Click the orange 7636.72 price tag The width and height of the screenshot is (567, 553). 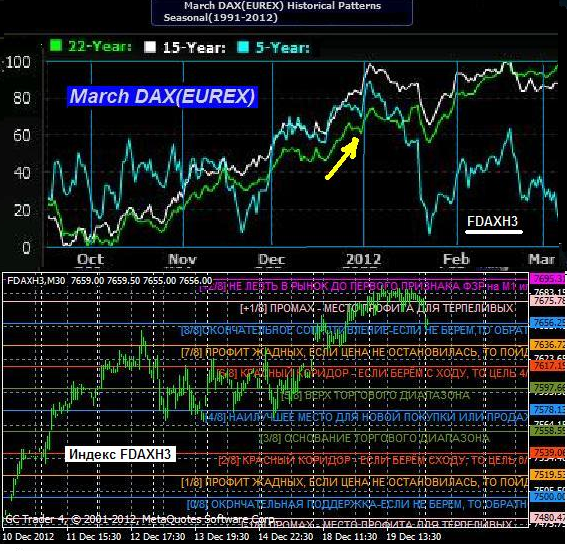click(548, 344)
